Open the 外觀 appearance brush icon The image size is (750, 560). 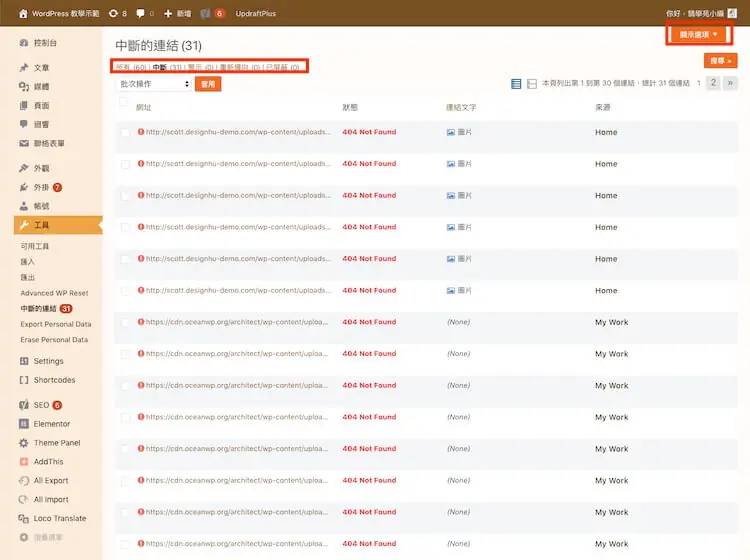(x=23, y=168)
